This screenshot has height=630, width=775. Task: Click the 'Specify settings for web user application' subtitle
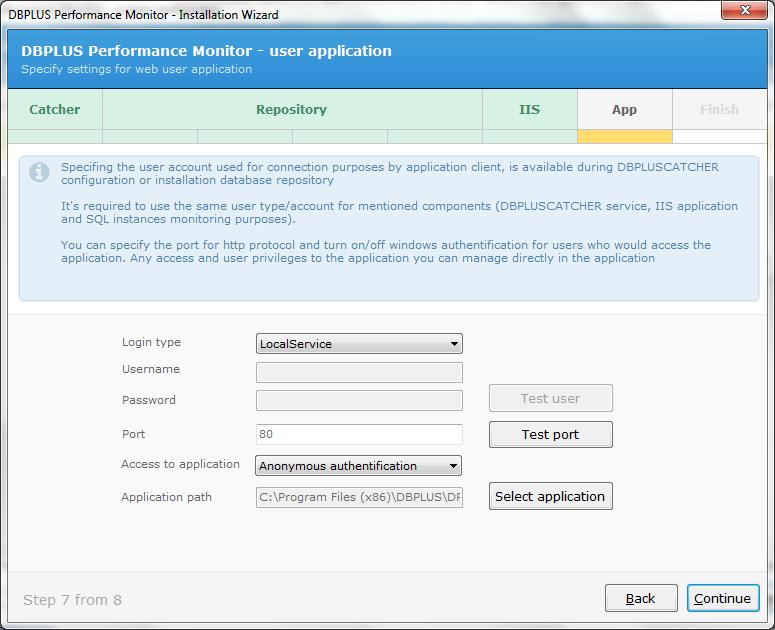tap(136, 69)
